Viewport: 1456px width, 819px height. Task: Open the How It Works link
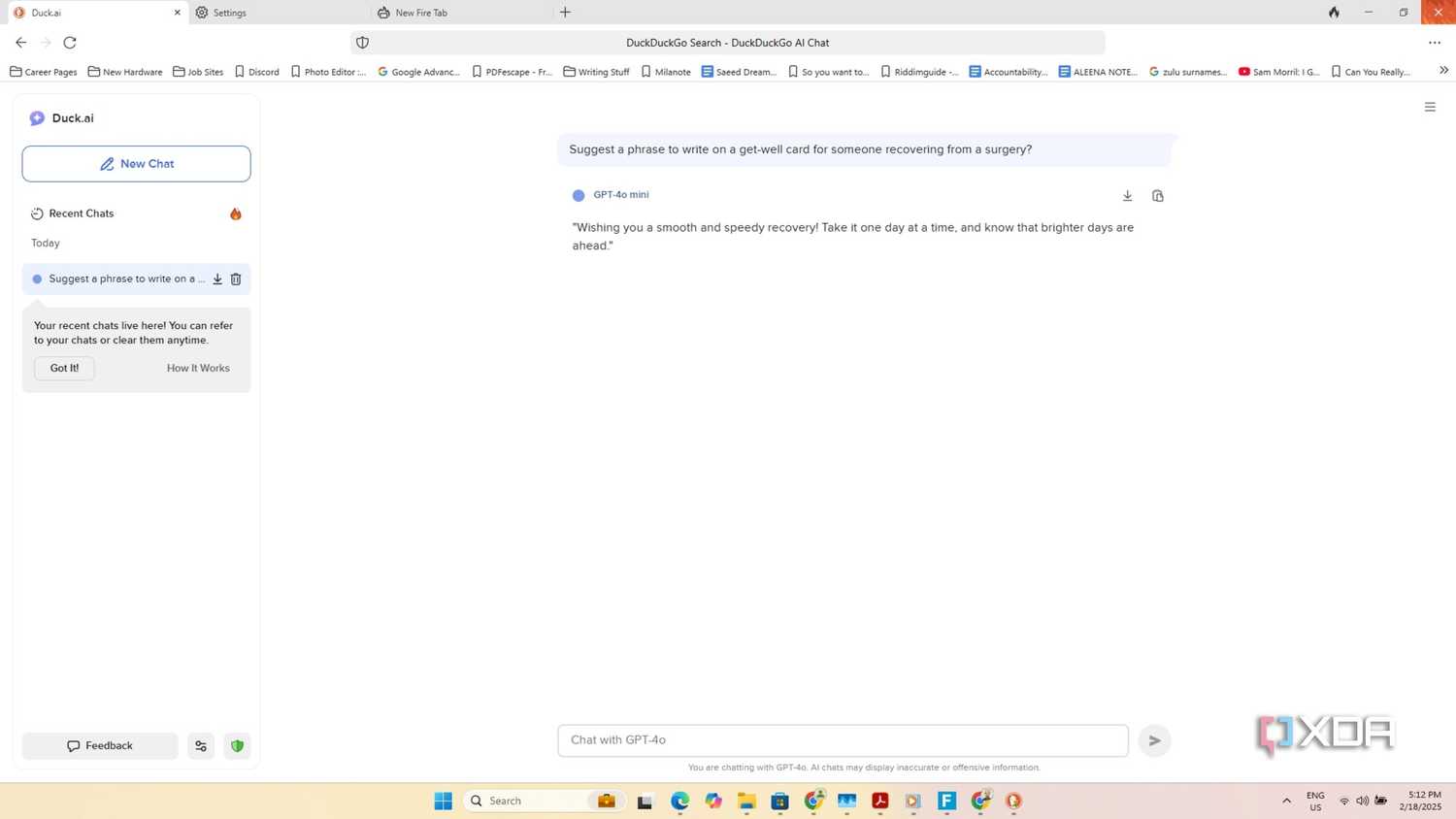(198, 368)
